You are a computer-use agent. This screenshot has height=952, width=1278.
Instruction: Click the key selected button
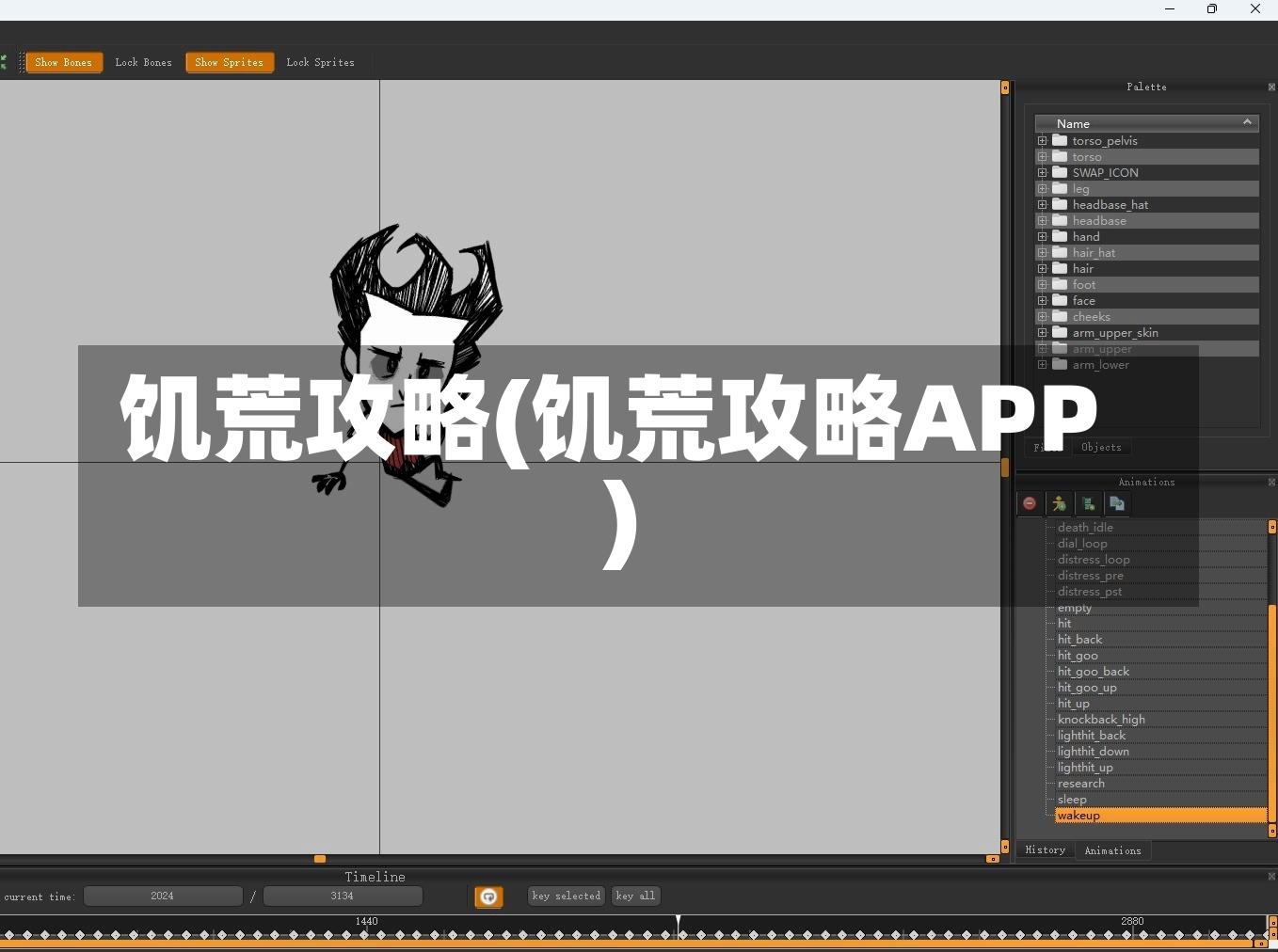567,896
